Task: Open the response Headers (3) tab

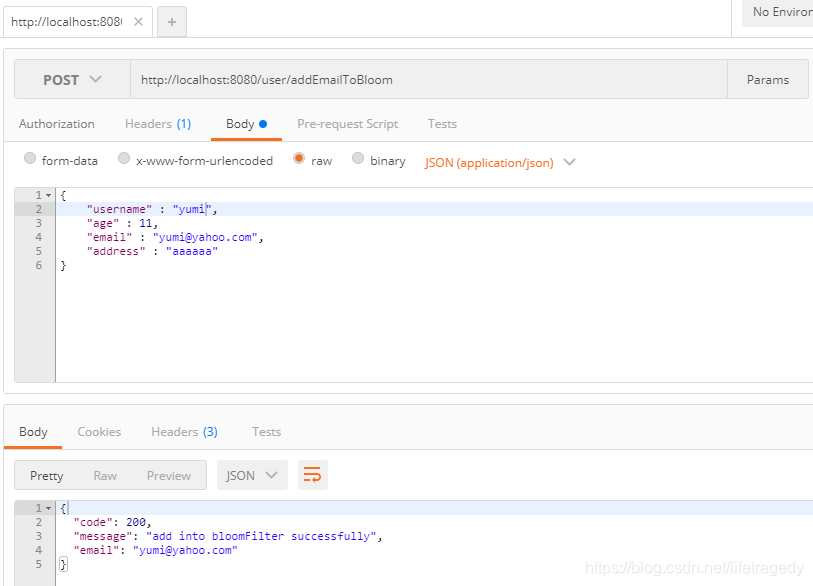Action: click(x=185, y=432)
